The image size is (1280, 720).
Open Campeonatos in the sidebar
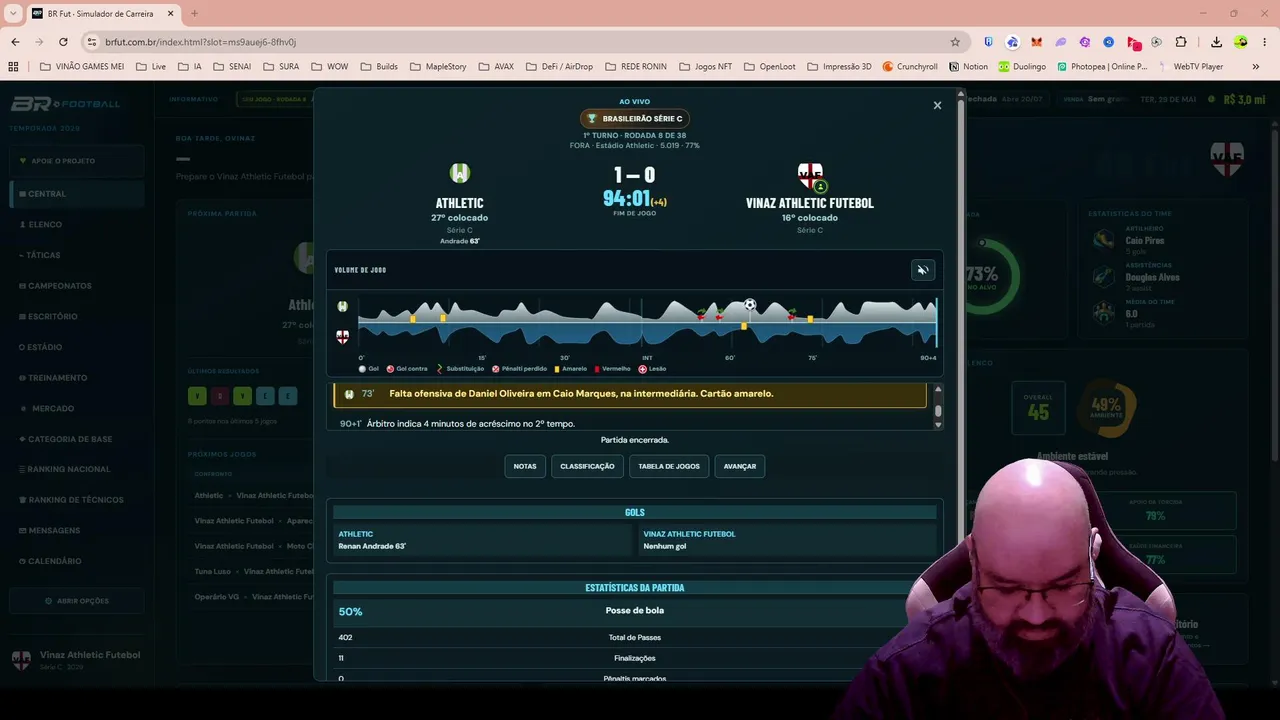(77, 286)
